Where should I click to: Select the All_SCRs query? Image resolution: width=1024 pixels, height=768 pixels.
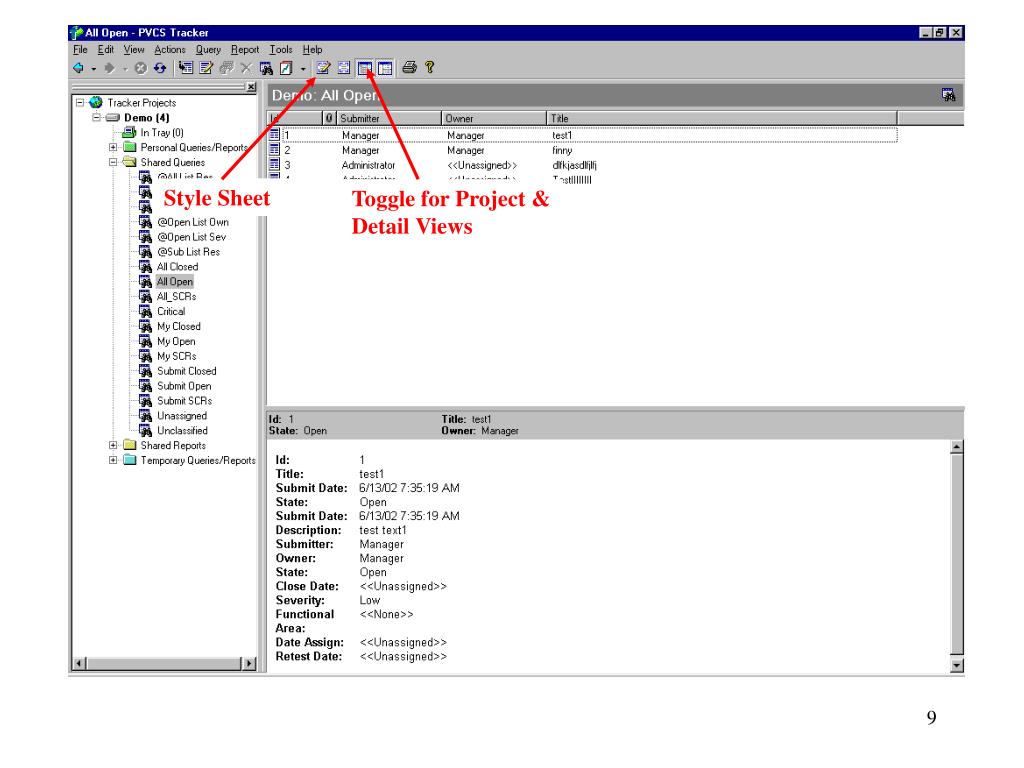coord(176,296)
